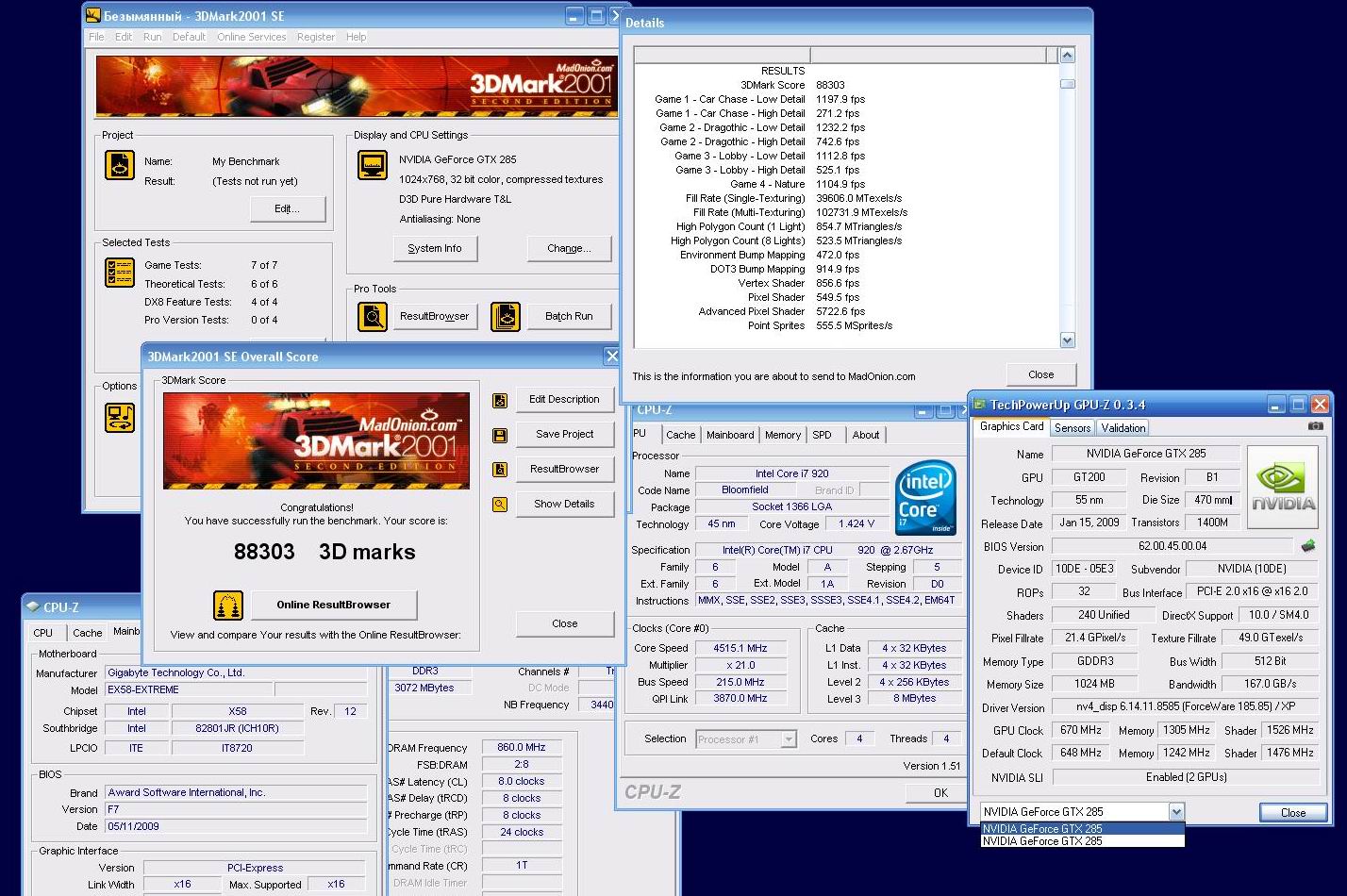Click the Details scrollbar thumb
This screenshot has width=1347, height=896.
1067,84
